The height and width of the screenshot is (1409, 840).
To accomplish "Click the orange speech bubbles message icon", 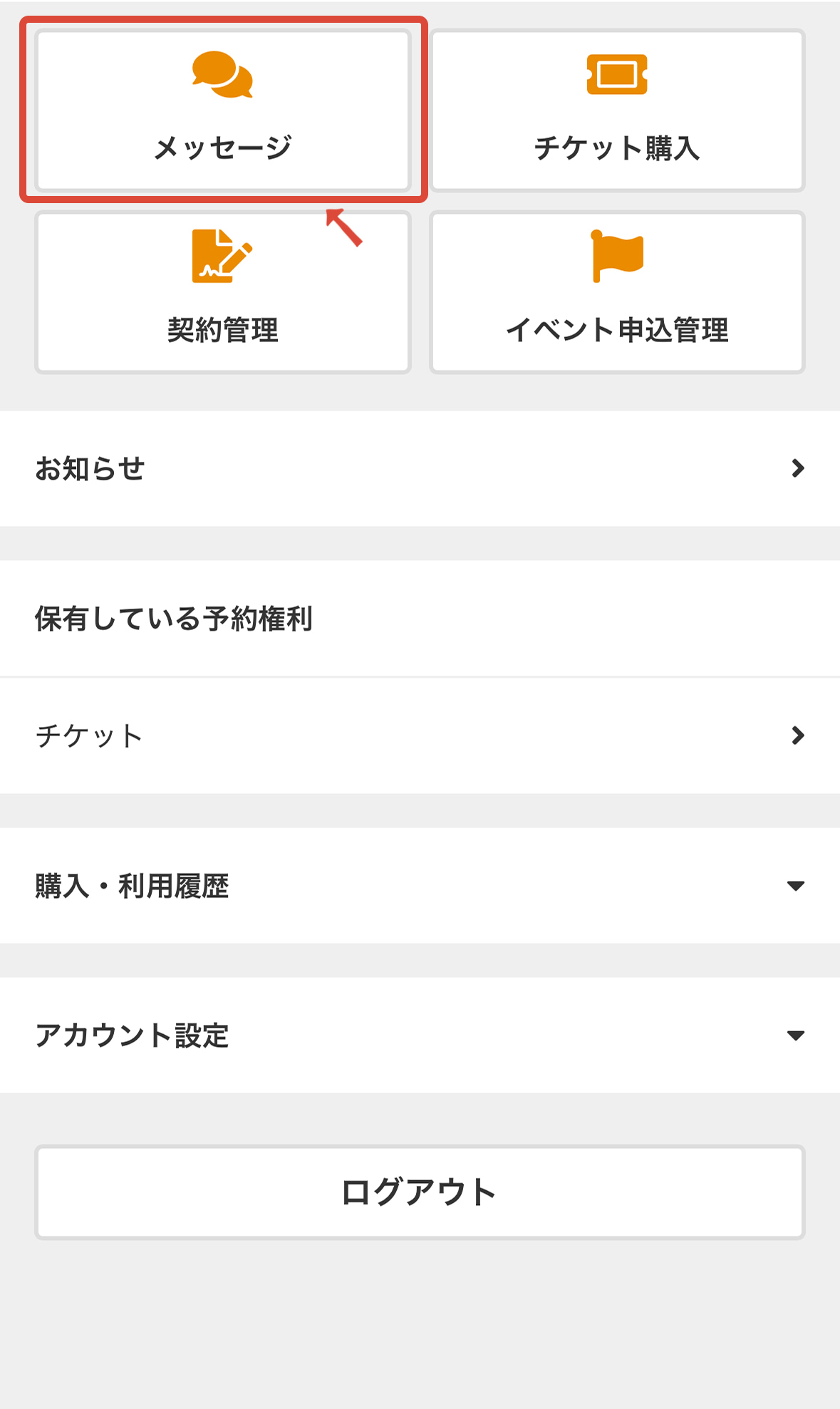I will [222, 74].
